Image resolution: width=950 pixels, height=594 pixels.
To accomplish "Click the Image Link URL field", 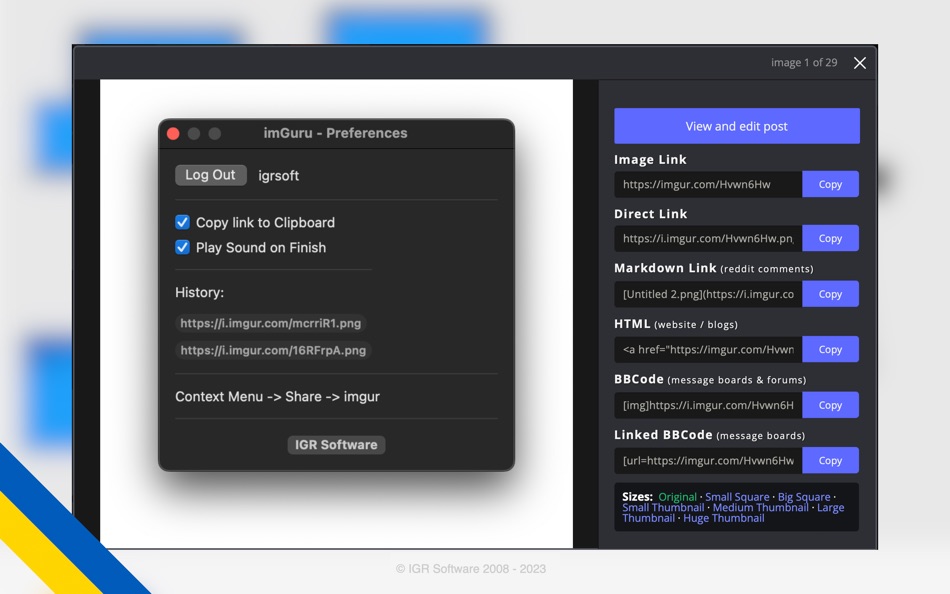I will [708, 184].
